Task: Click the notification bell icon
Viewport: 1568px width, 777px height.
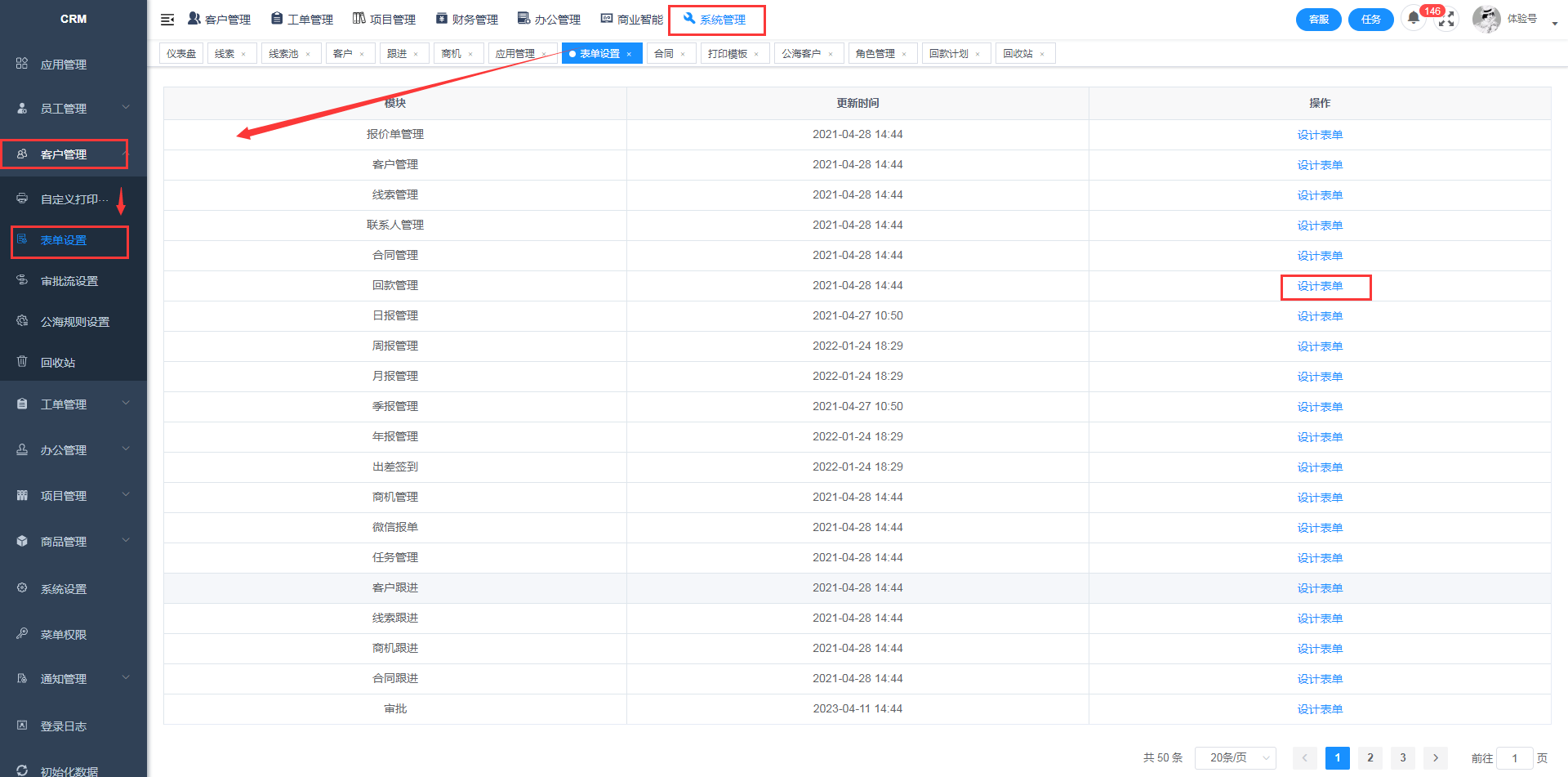Action: (1414, 18)
